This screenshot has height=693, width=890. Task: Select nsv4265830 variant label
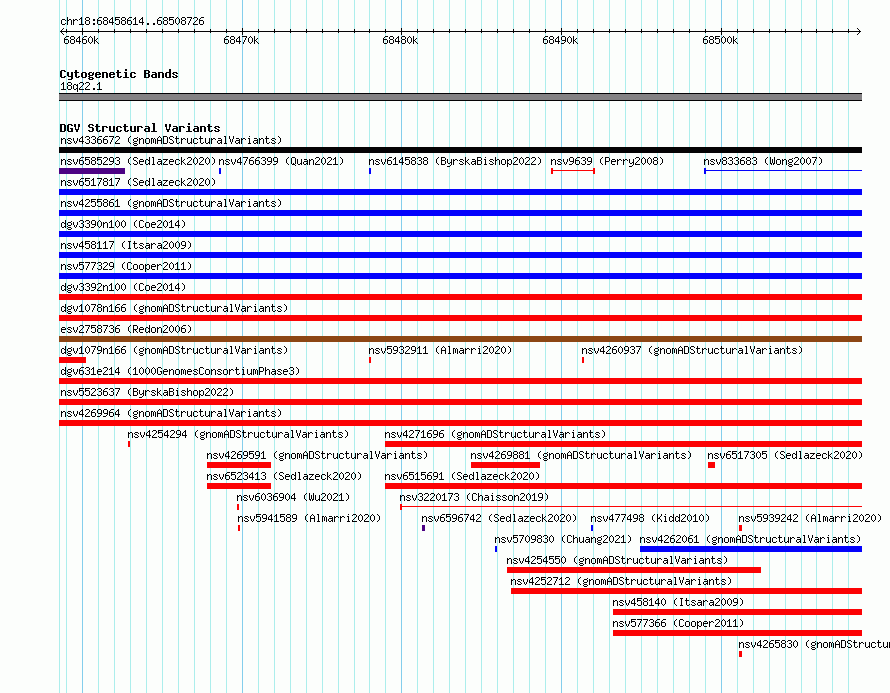click(814, 644)
